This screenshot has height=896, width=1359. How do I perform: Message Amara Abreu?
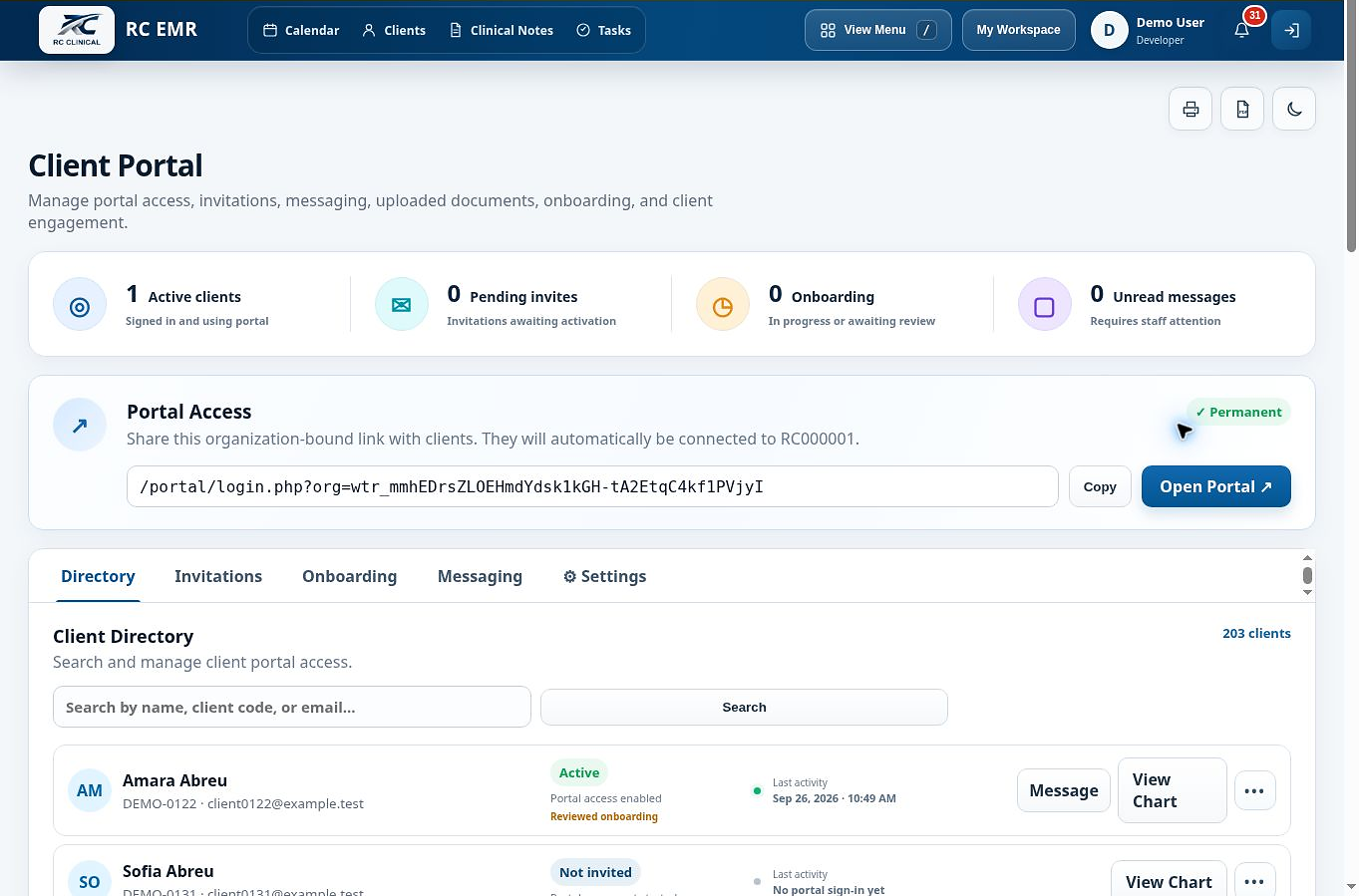[1063, 790]
